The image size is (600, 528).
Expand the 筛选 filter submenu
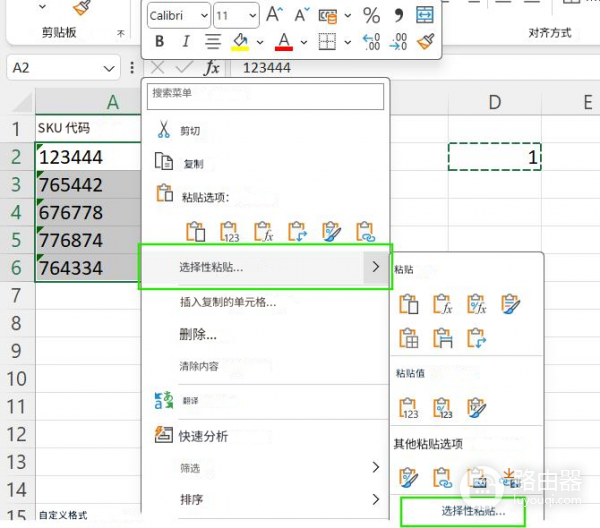click(265, 468)
